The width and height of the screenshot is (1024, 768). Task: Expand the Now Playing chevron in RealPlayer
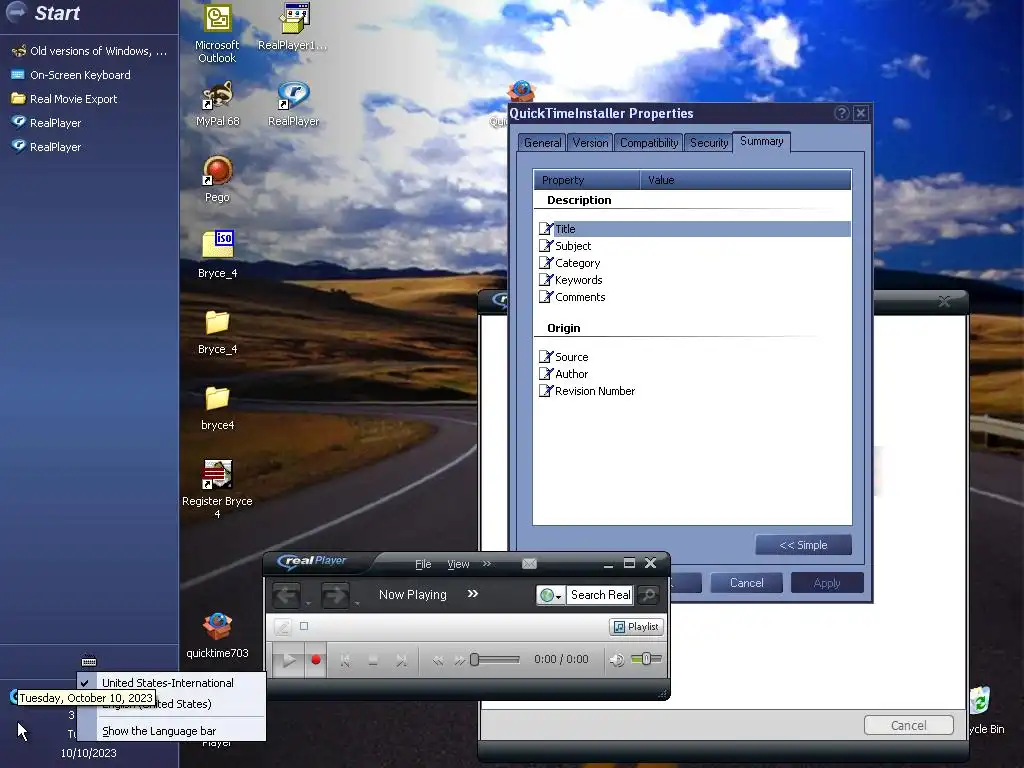(473, 594)
